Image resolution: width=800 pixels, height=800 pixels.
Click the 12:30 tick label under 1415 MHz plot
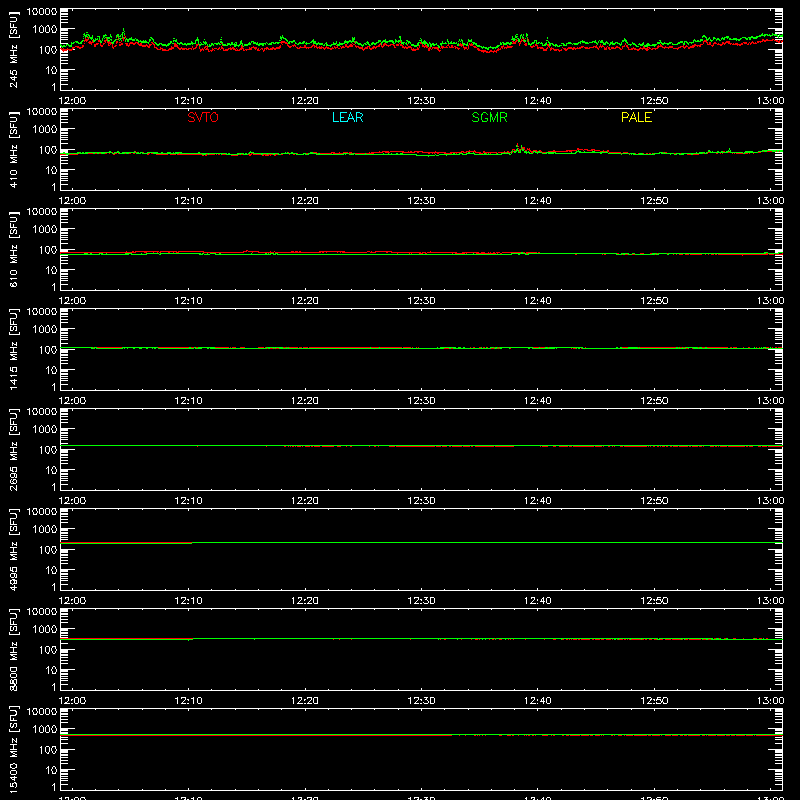click(421, 401)
